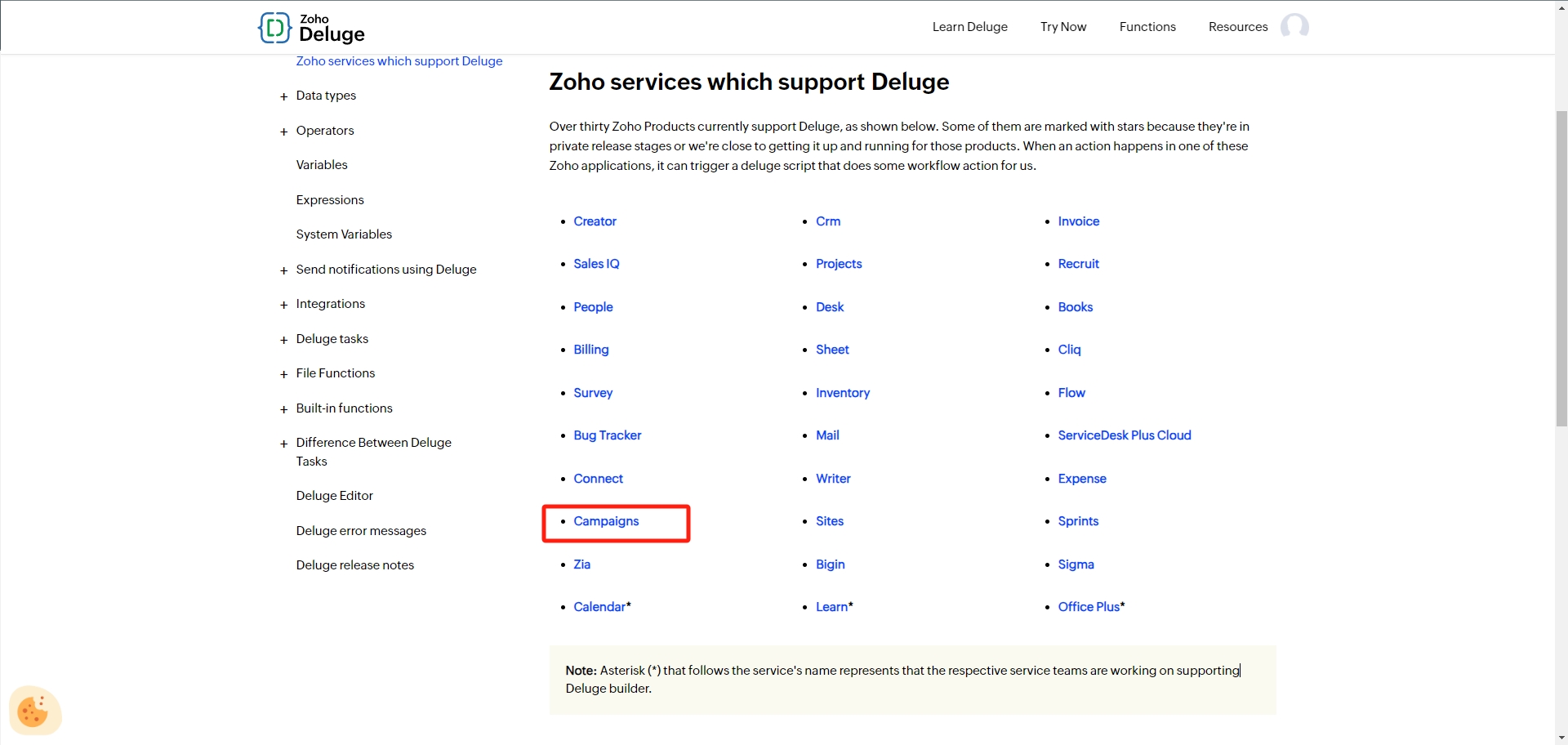
Task: Open the Bug Tracker link
Action: point(608,435)
